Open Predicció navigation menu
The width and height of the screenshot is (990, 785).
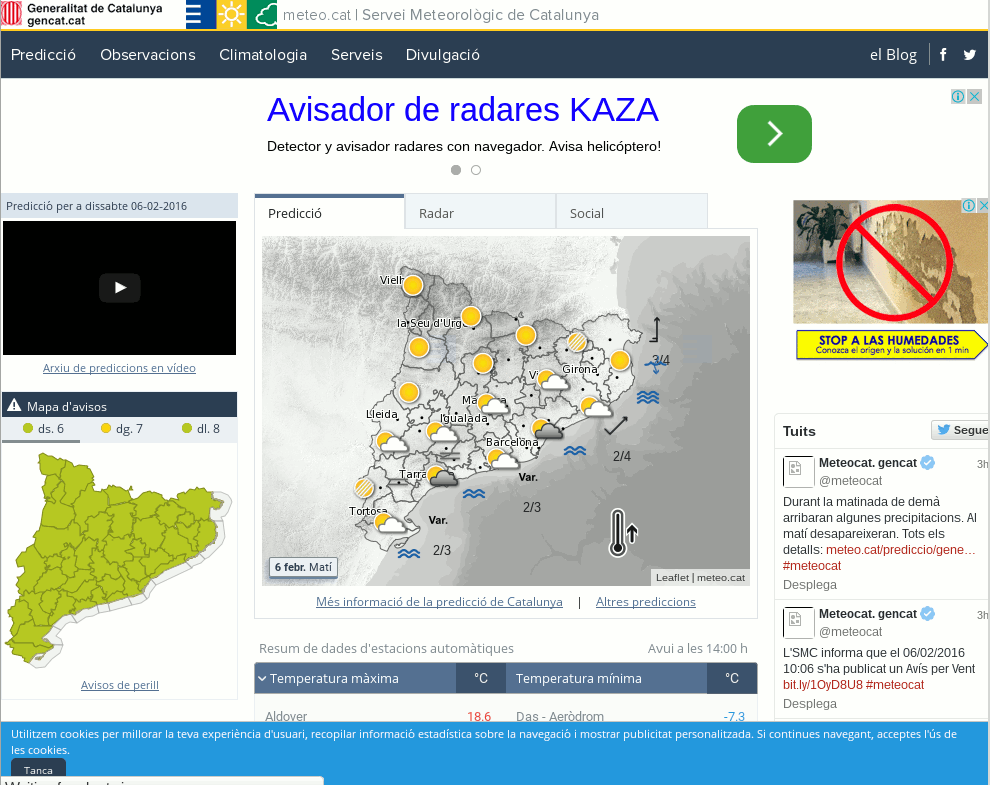click(44, 55)
